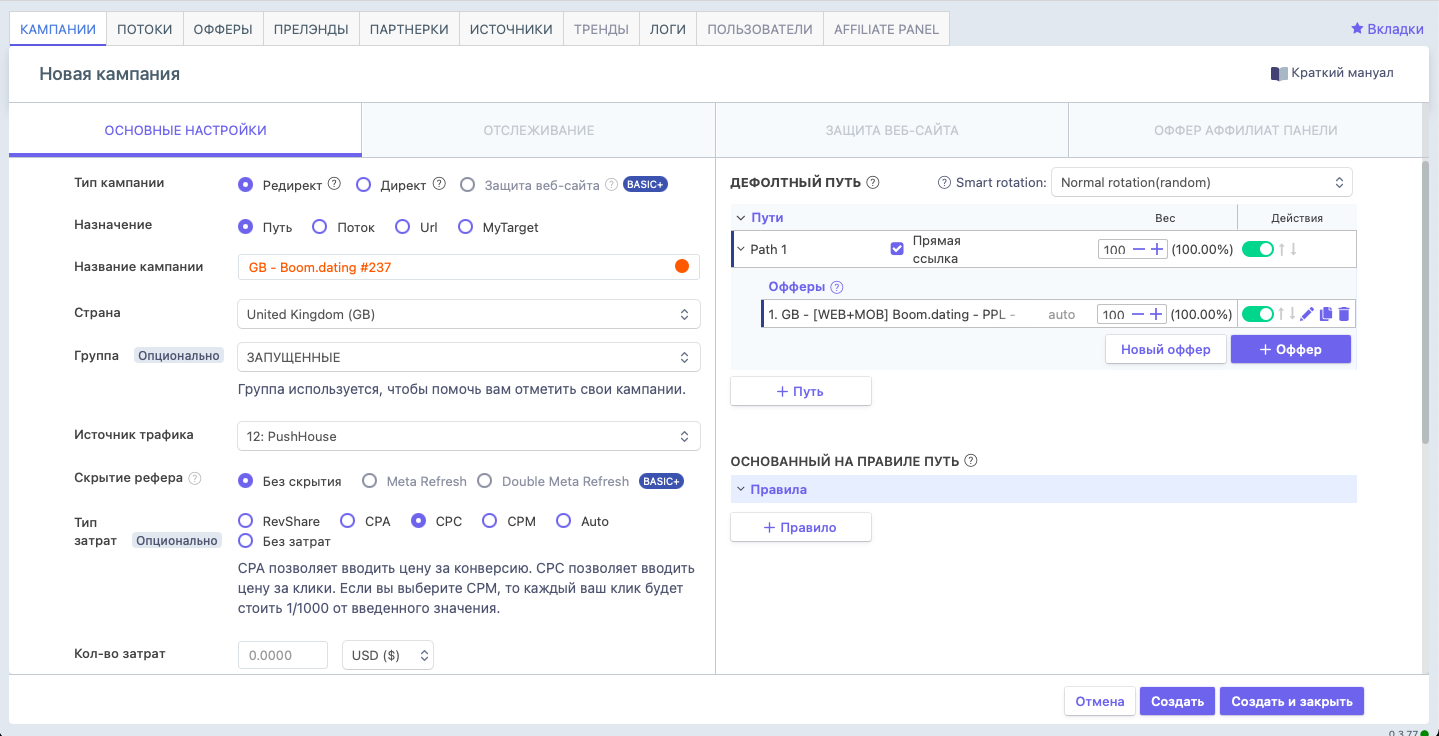Screen dimensions: 1439x736
Task: Toggle Boom.dating offer enabled switch
Action: (1257, 314)
